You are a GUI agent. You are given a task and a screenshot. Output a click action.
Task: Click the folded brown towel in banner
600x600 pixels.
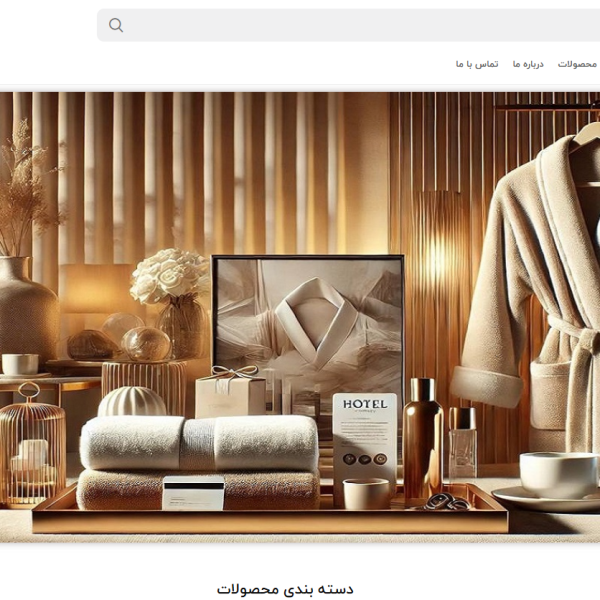198,488
